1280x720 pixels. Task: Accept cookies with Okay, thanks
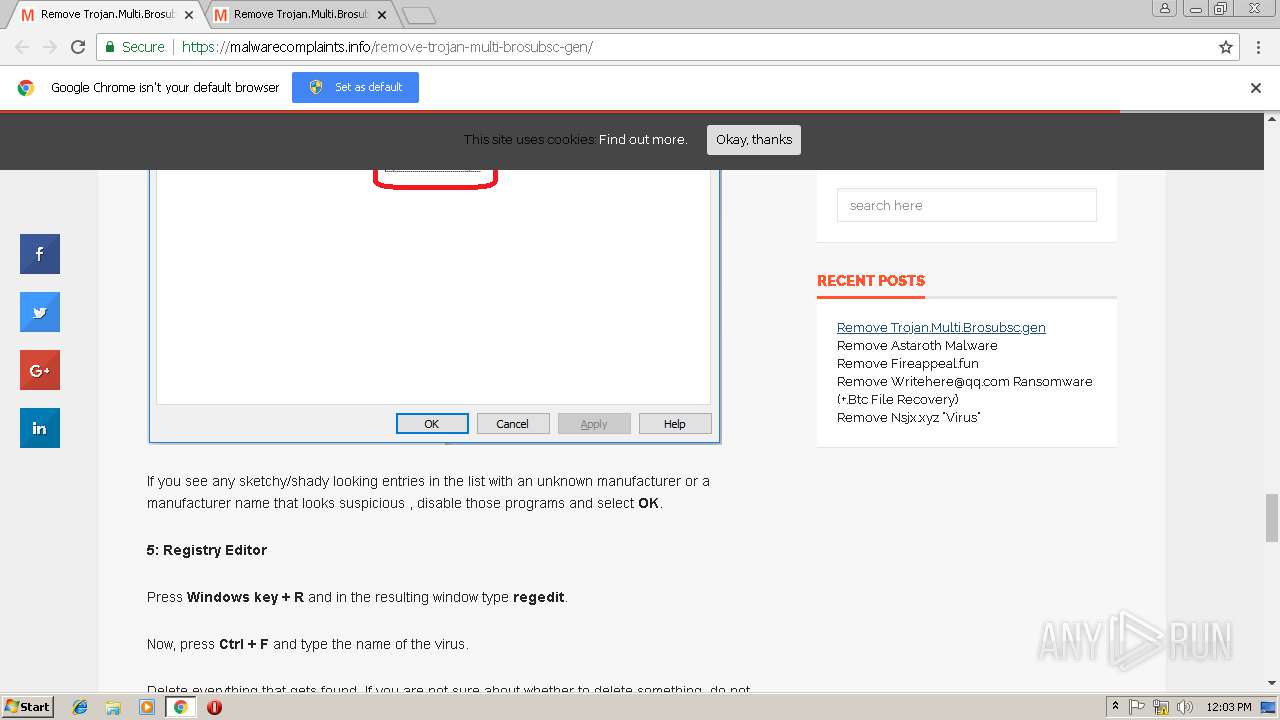coord(754,140)
